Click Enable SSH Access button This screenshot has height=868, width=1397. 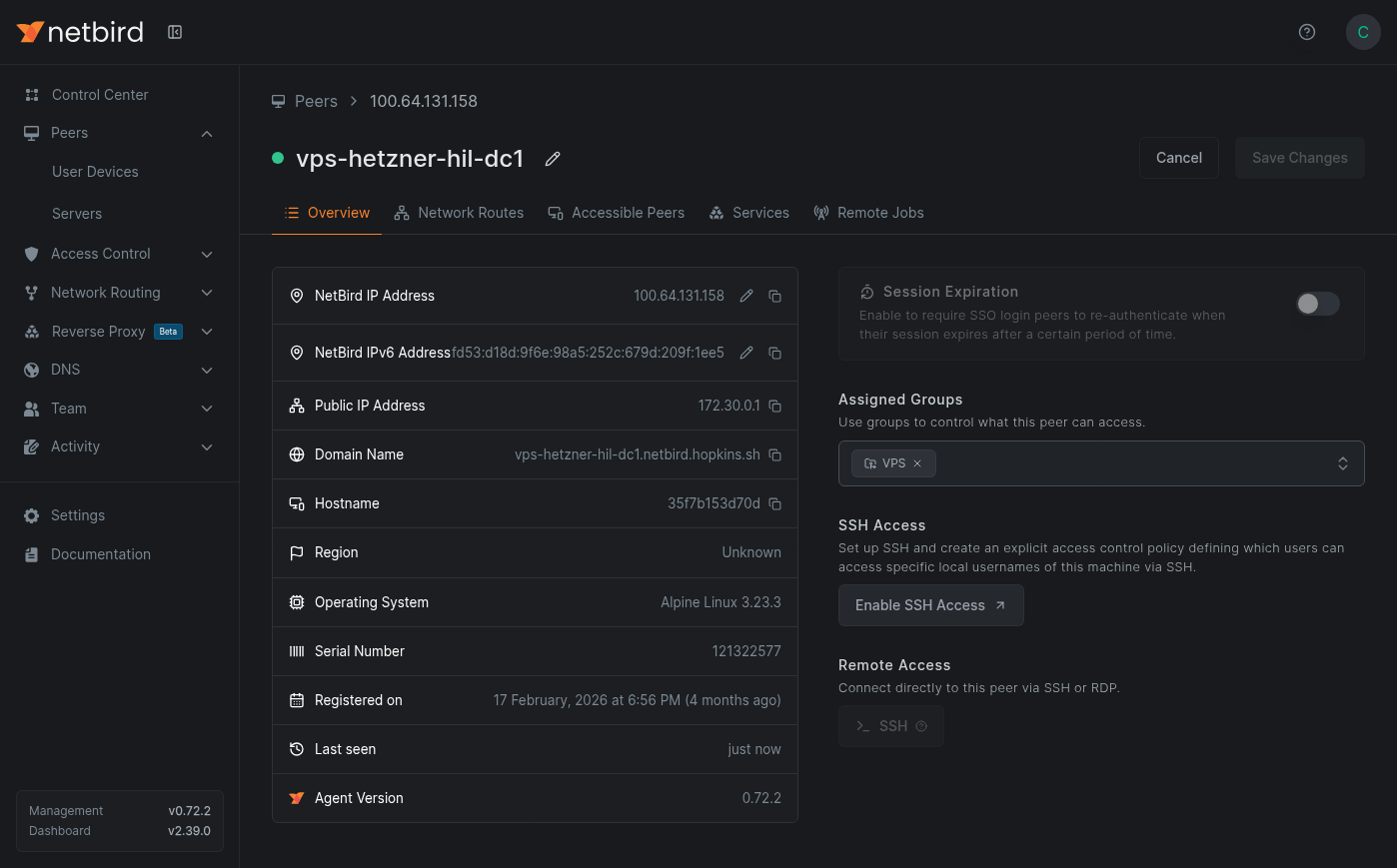pyautogui.click(x=931, y=605)
